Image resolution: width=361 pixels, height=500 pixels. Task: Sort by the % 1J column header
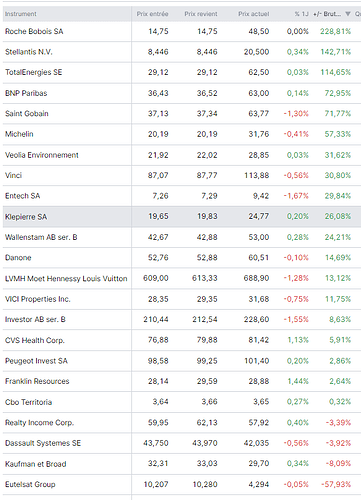point(301,14)
